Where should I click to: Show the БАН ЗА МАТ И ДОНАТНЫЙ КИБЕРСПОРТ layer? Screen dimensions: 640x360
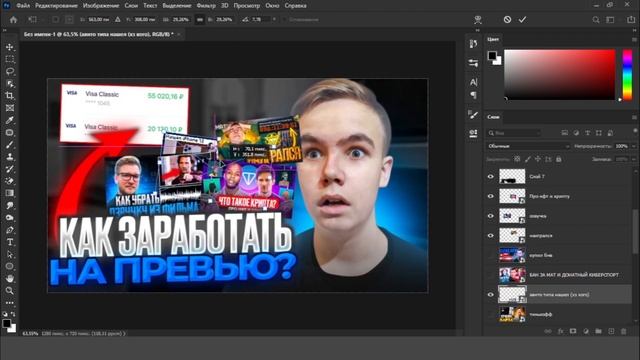(491, 275)
